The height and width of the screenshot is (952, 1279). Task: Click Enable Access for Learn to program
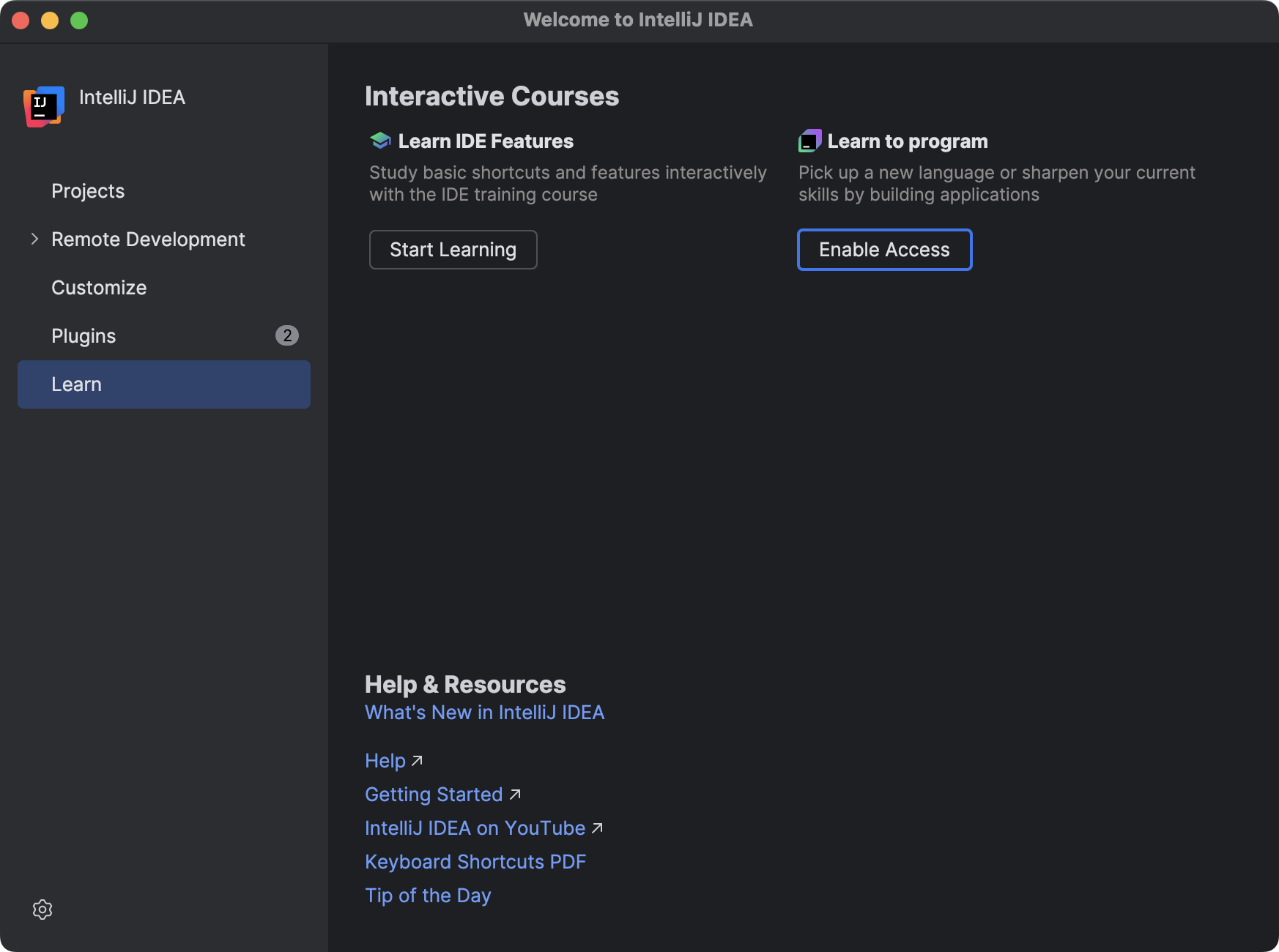pyautogui.click(x=884, y=250)
